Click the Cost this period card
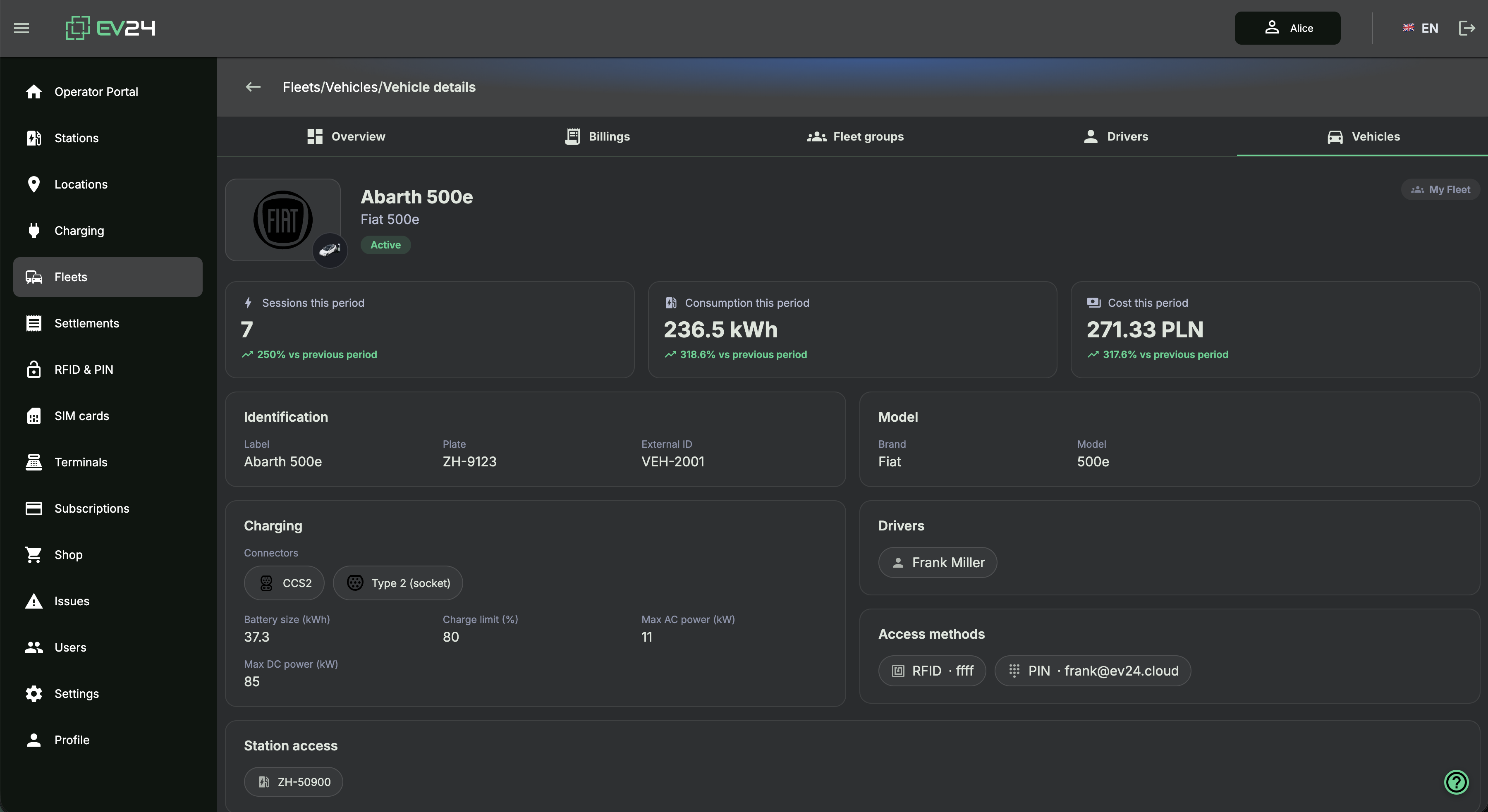The height and width of the screenshot is (812, 1488). pos(1275,330)
